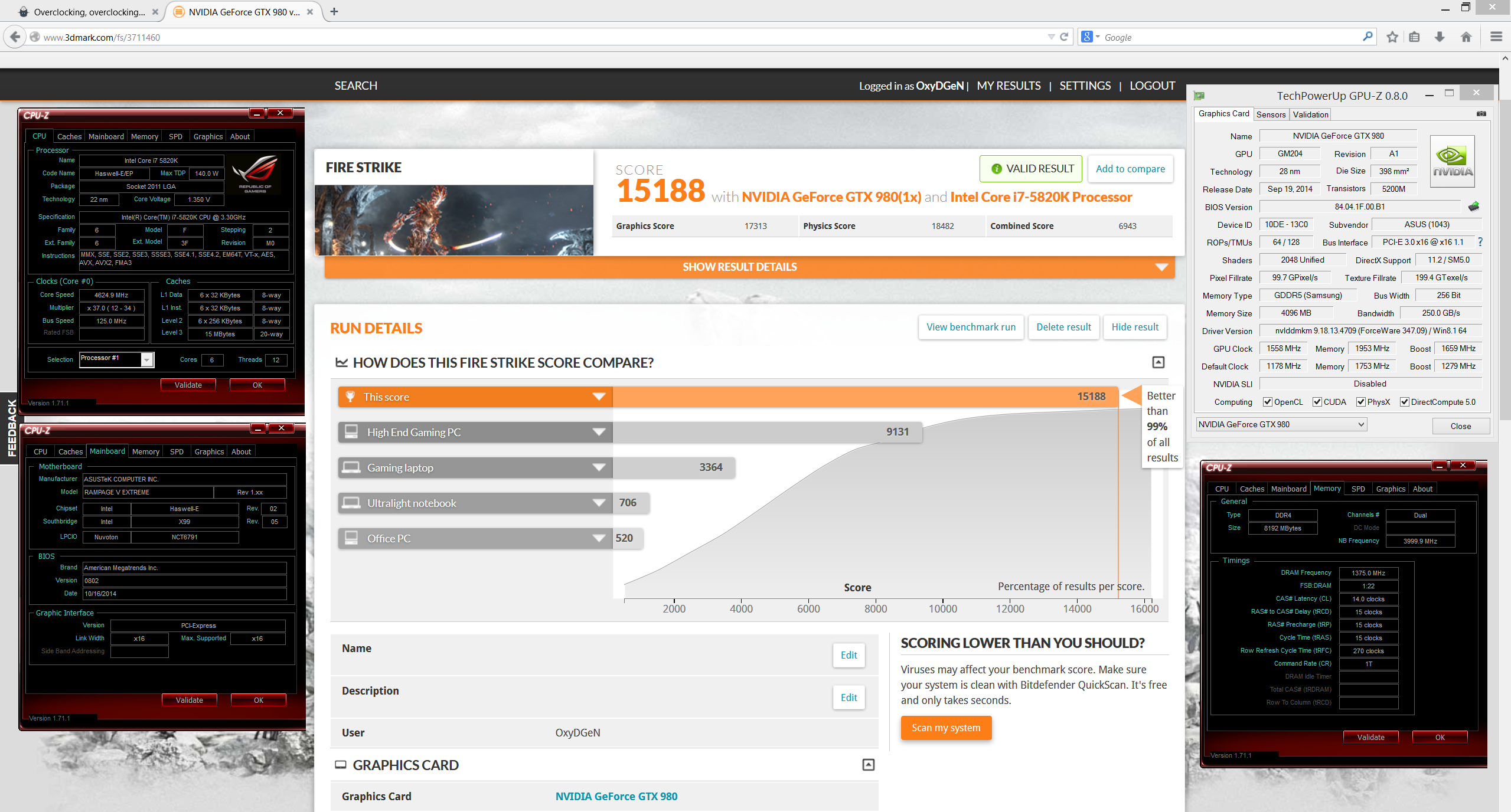Image resolution: width=1511 pixels, height=812 pixels.
Task: Expand the This score dropdown arrow
Action: pos(599,397)
